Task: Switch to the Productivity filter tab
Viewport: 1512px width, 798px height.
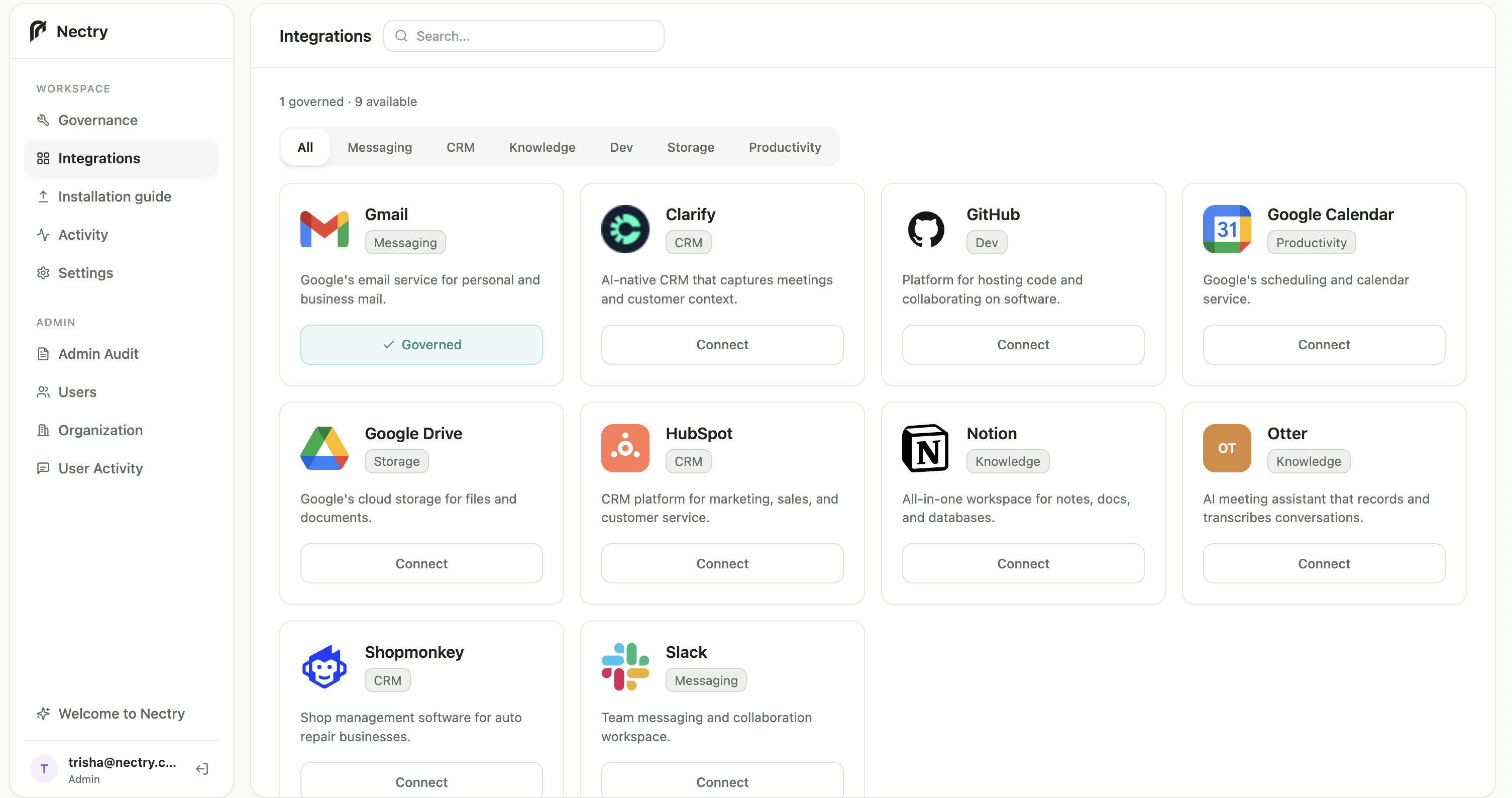Action: (x=785, y=147)
